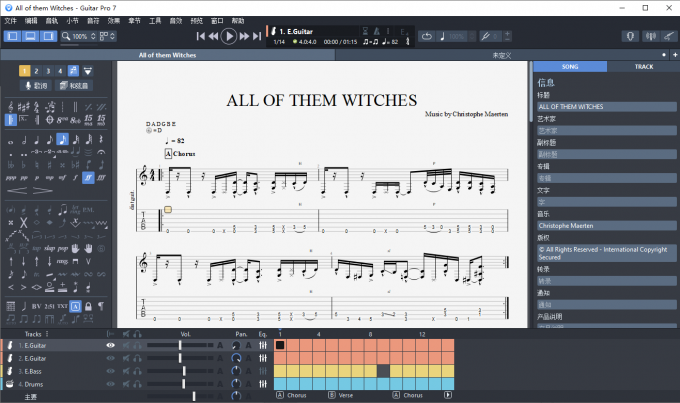Viewport: 680px width, 403px height.
Task: Click the 和弦 chords button
Action: 76,86
